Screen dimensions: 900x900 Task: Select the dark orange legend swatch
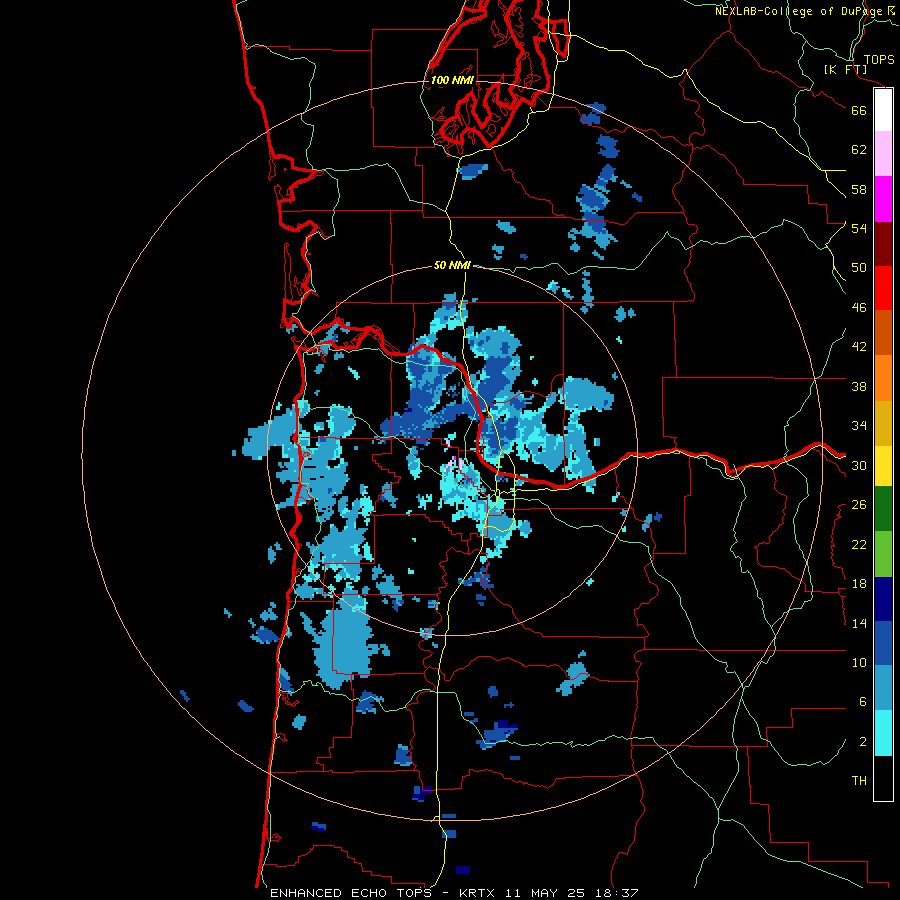pos(883,332)
